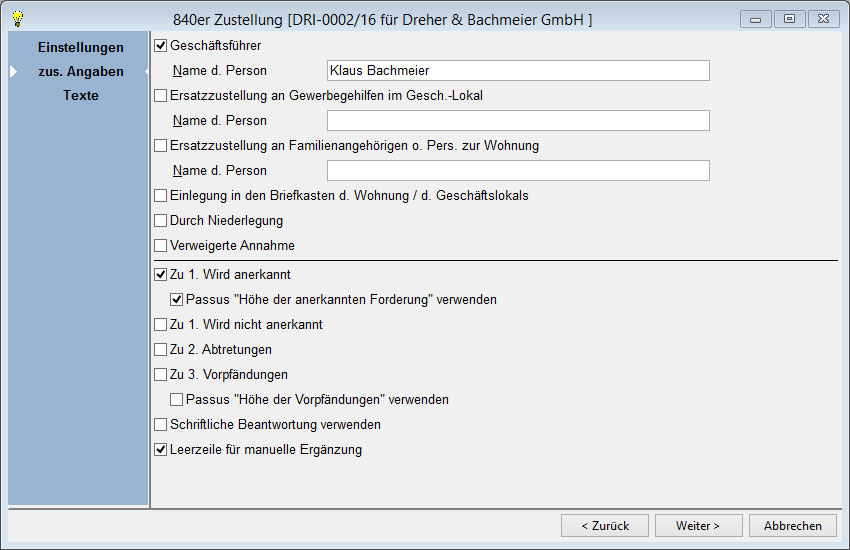Click the Weiter button
Viewport: 850px width, 550px height.
point(698,525)
